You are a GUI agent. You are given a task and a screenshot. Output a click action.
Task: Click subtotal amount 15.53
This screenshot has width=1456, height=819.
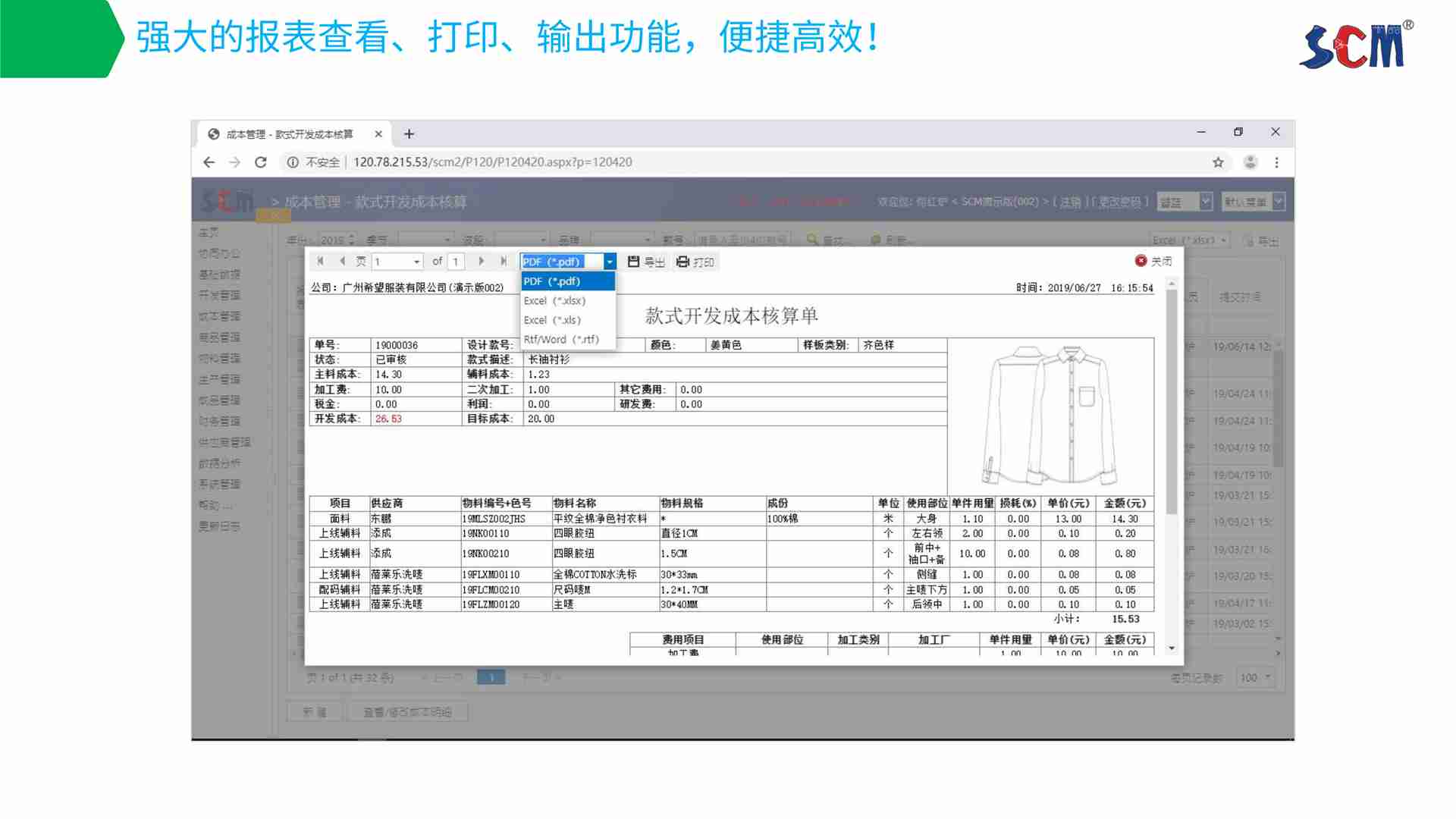[x=1126, y=619]
